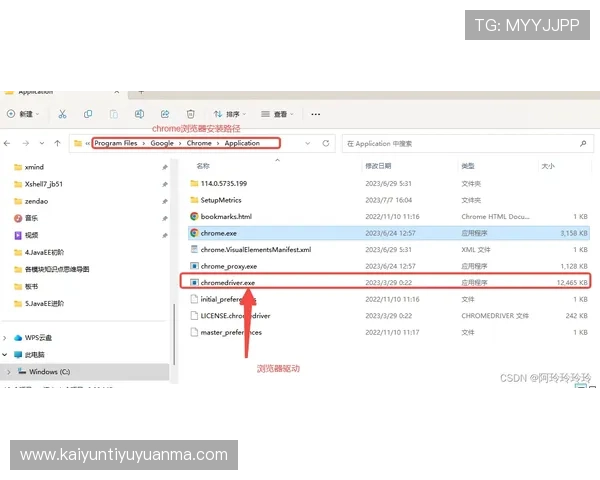Sort by Size (大小) column header
Screen dimensions: 600x480
click(x=548, y=166)
